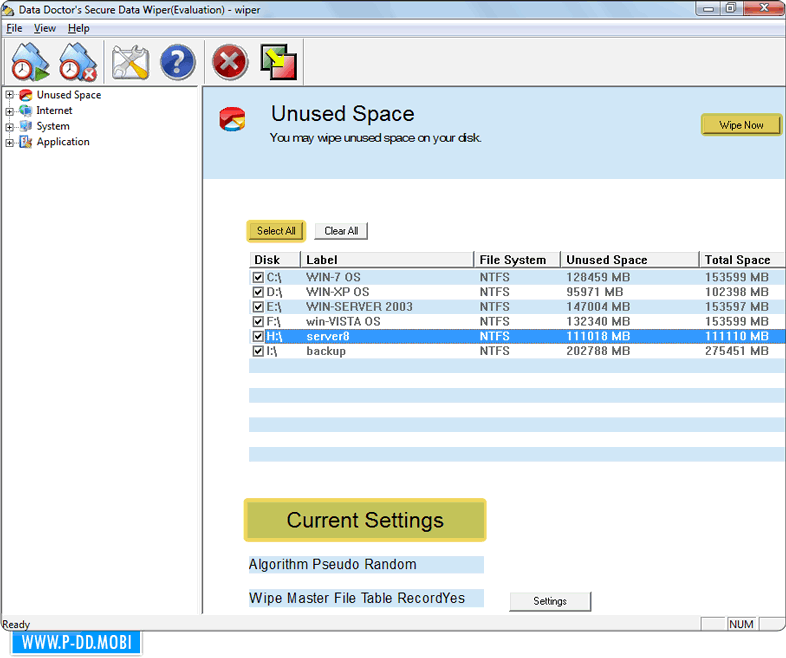Click the 111110 MB total space value
786x658 pixels.
coord(737,336)
